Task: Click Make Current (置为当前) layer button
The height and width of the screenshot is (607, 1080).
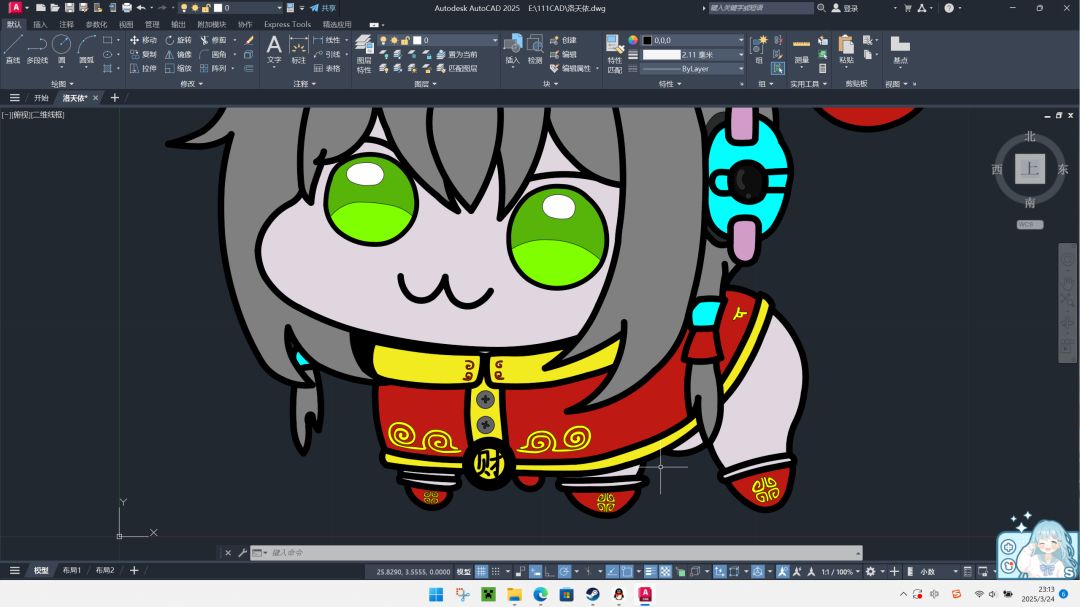Action: point(457,54)
